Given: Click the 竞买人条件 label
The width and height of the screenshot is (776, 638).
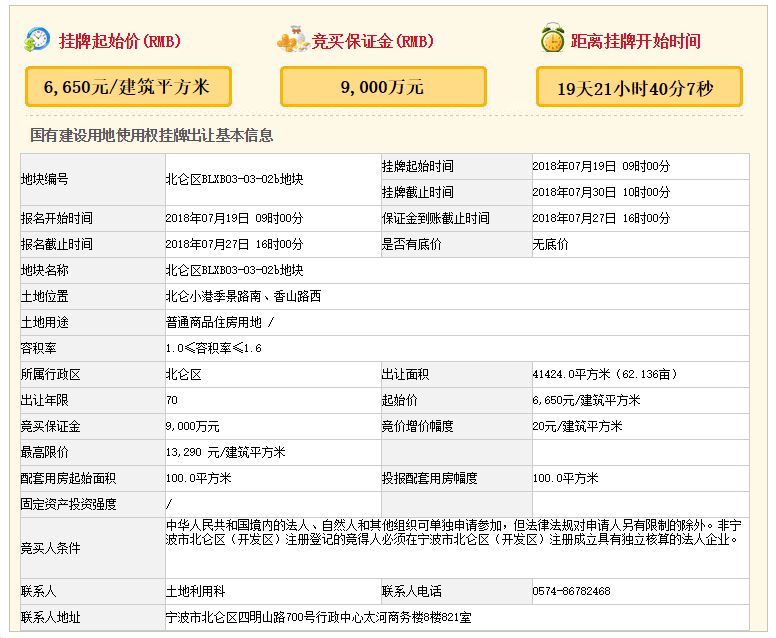Looking at the screenshot, I should 50,548.
